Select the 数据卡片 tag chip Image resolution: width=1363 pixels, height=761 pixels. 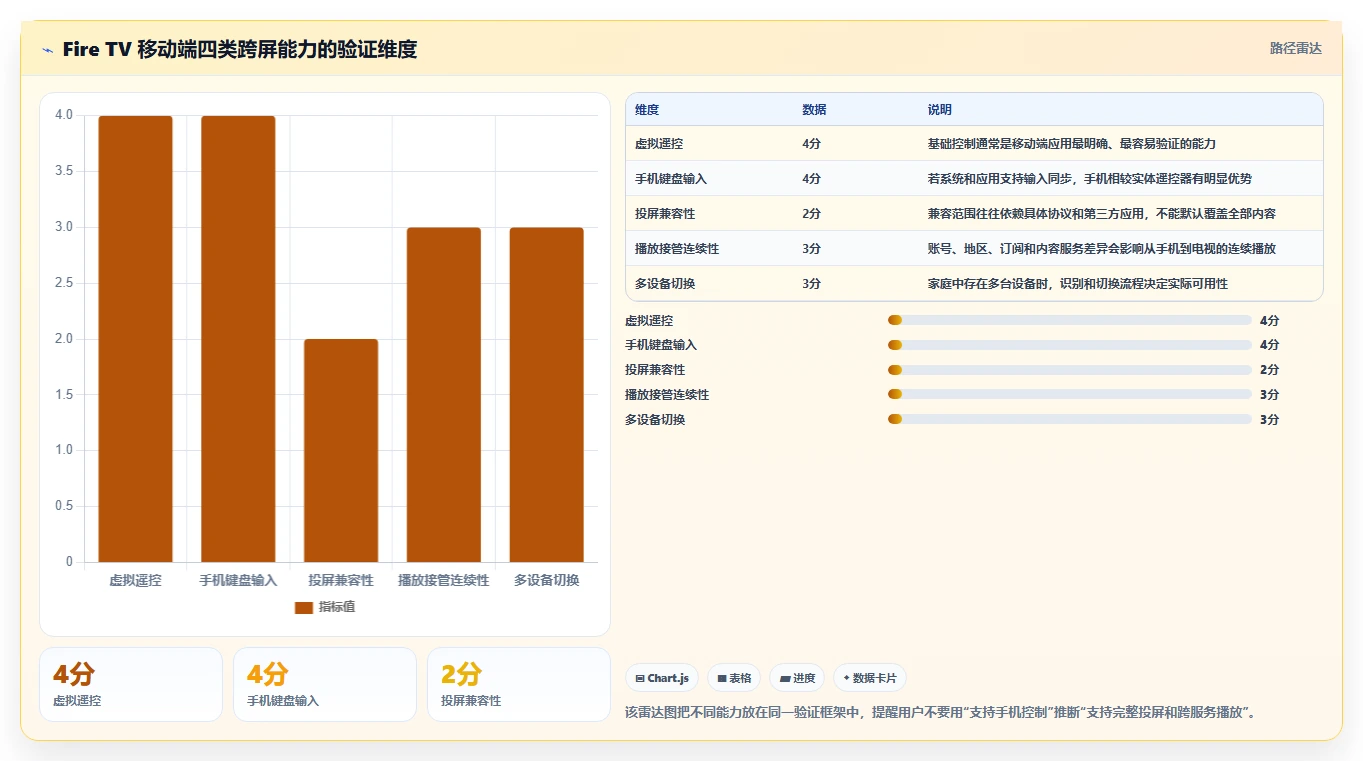pos(870,678)
